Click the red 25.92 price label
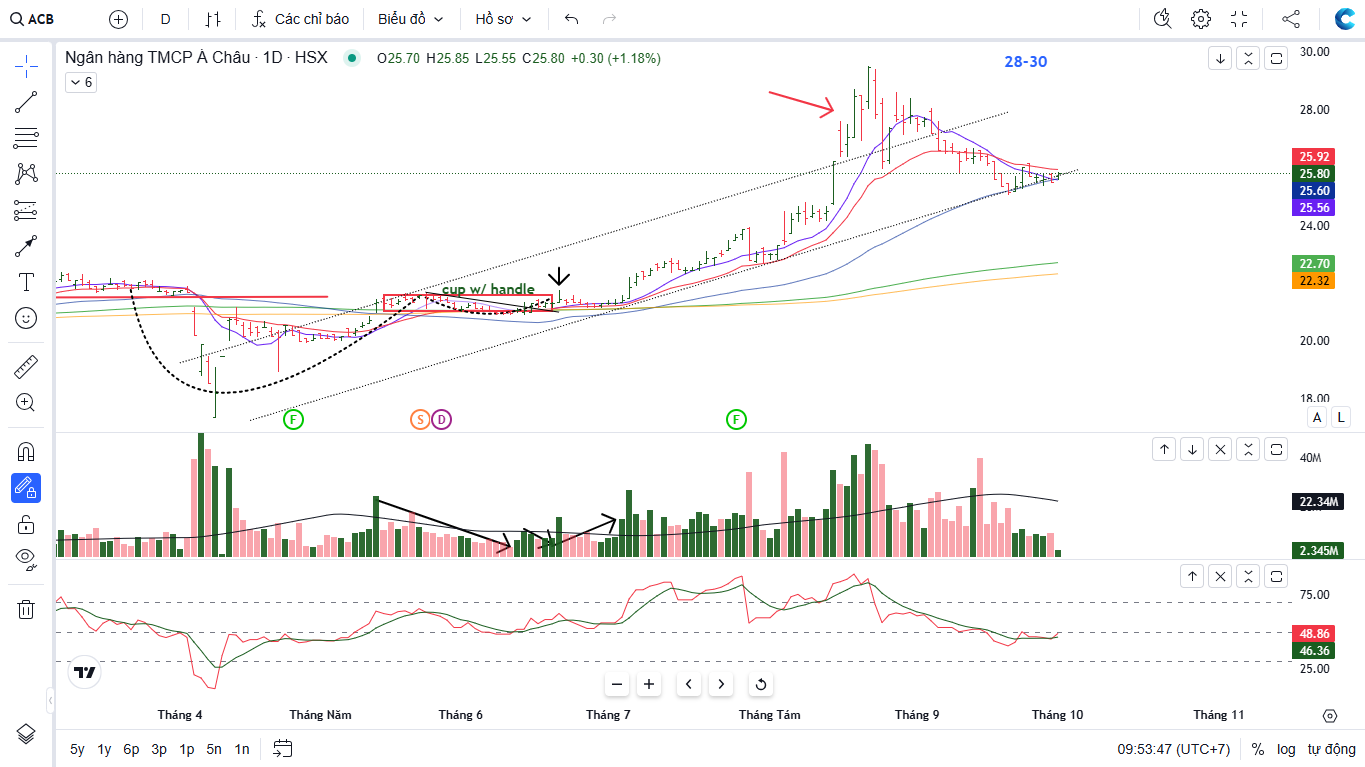The width and height of the screenshot is (1365, 767). pyautogui.click(x=1313, y=157)
